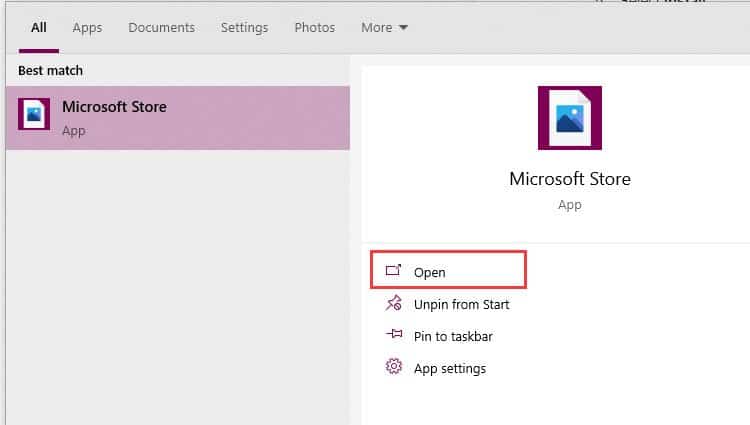Click the Open window icon
Image resolution: width=750 pixels, height=425 pixels.
tap(393, 271)
